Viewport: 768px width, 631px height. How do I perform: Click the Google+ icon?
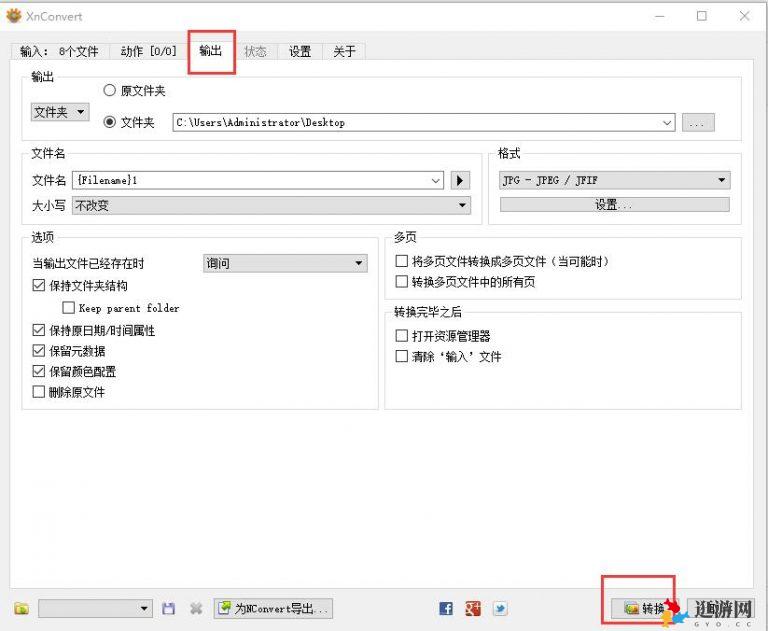point(473,608)
